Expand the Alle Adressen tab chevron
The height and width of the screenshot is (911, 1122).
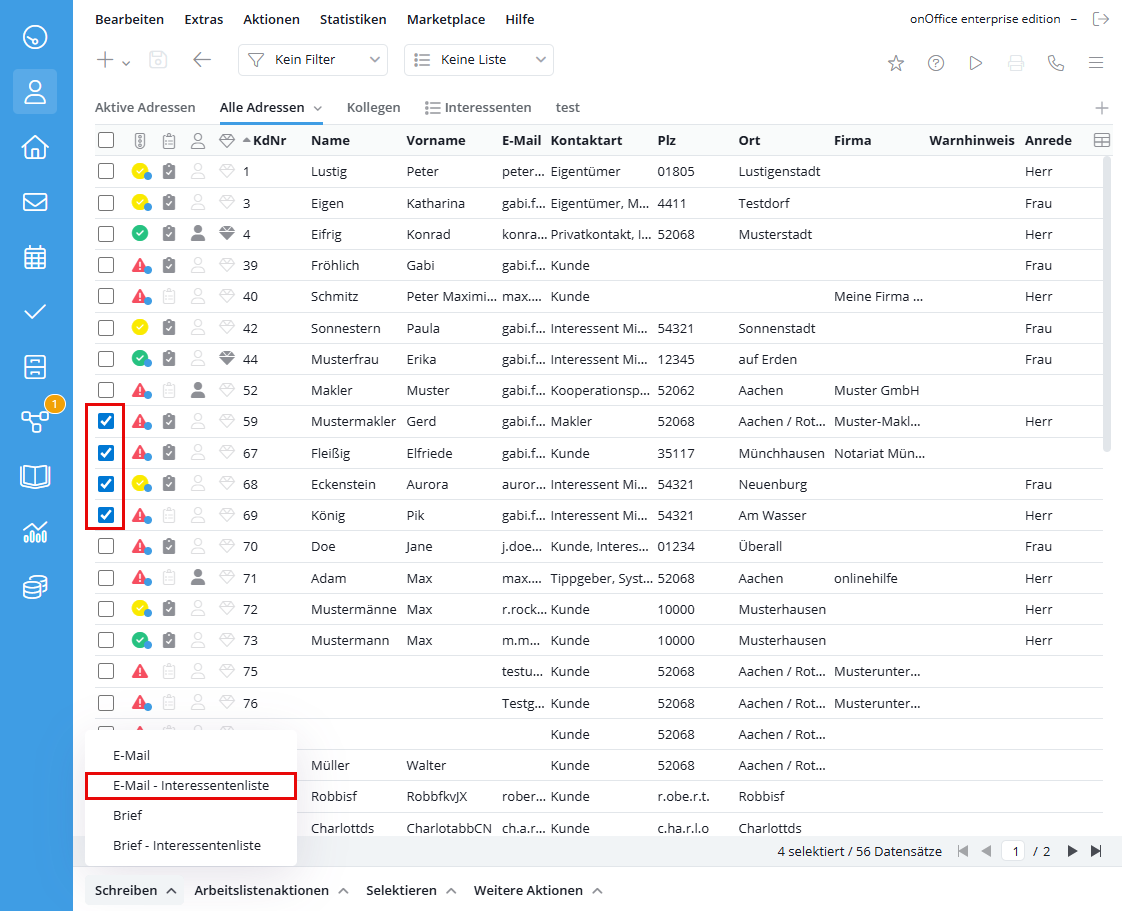(318, 109)
